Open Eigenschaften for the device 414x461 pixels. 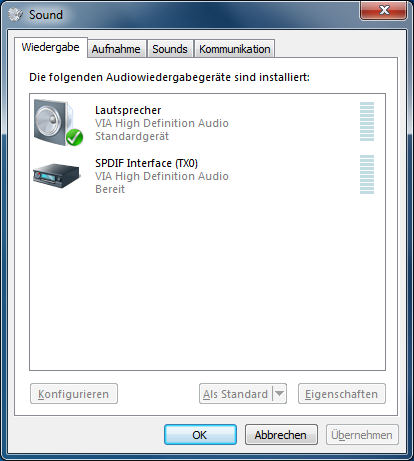(342, 394)
